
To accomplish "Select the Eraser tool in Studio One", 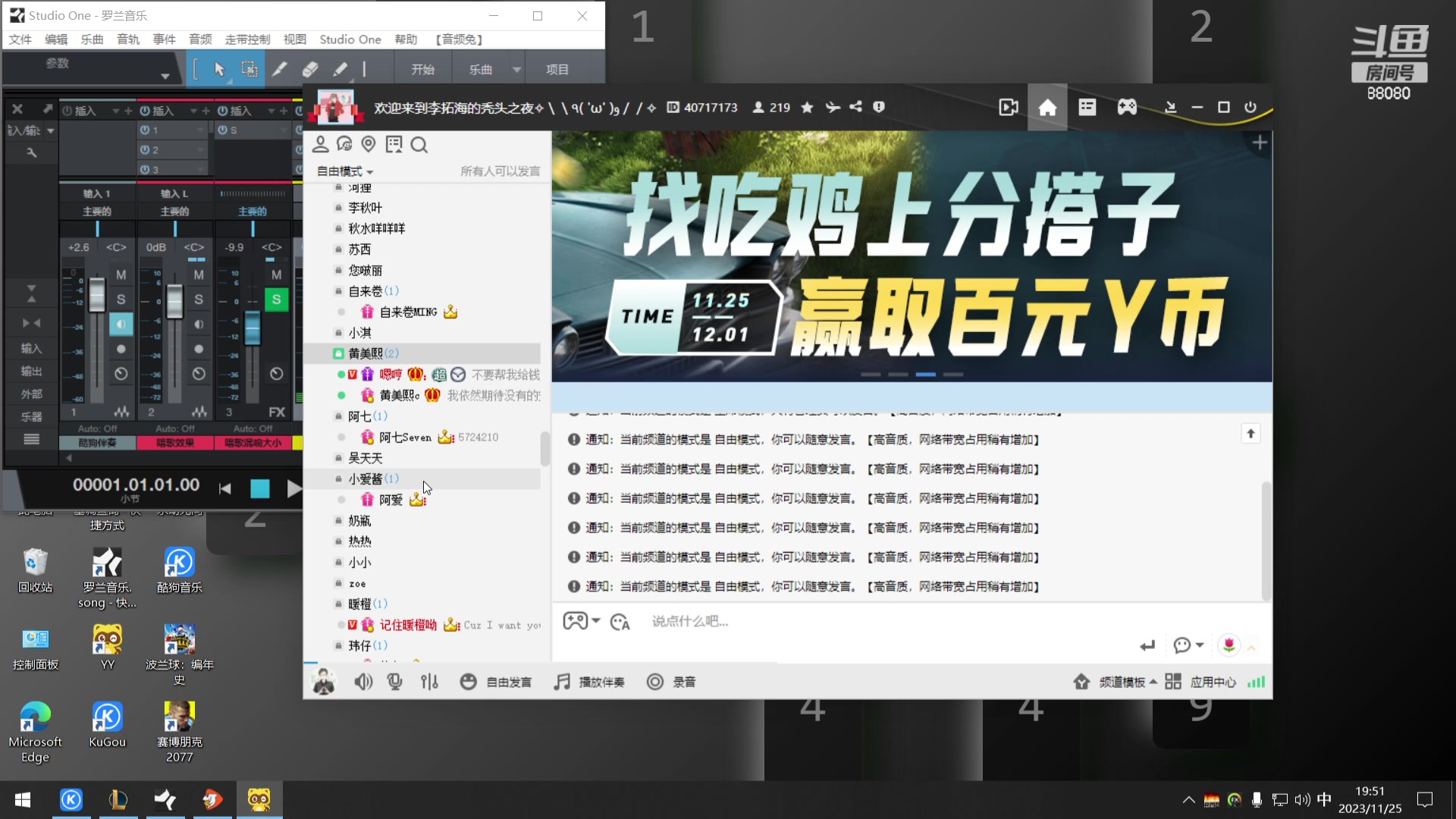I will [x=310, y=68].
